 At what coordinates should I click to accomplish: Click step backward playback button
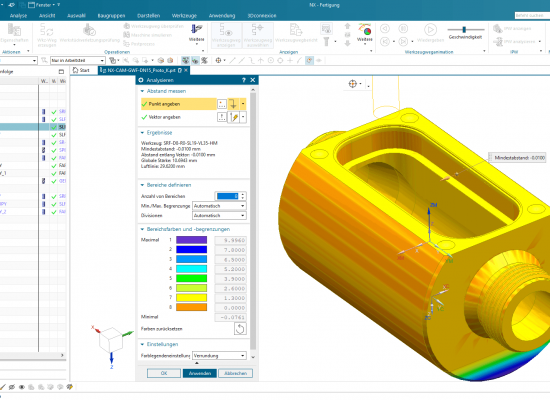pos(385,41)
